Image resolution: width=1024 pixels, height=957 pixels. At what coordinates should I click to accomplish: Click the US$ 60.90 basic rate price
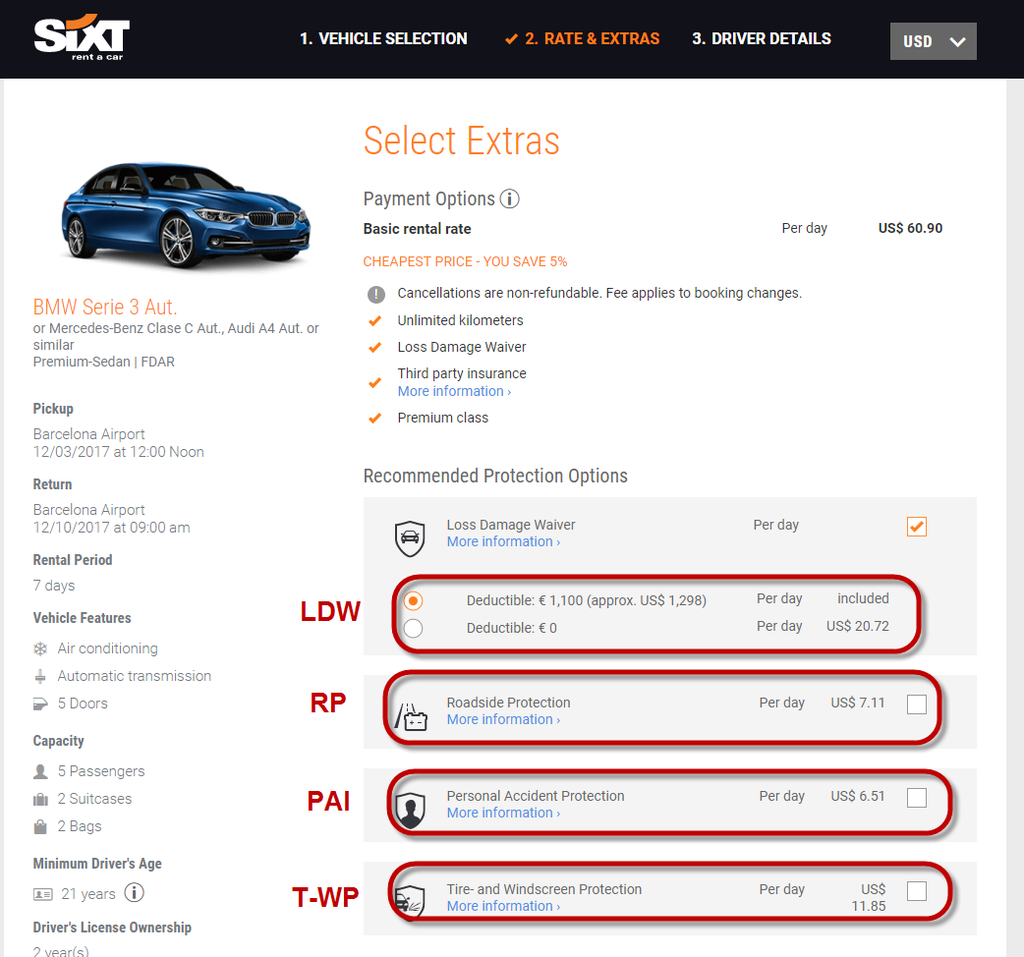click(910, 228)
